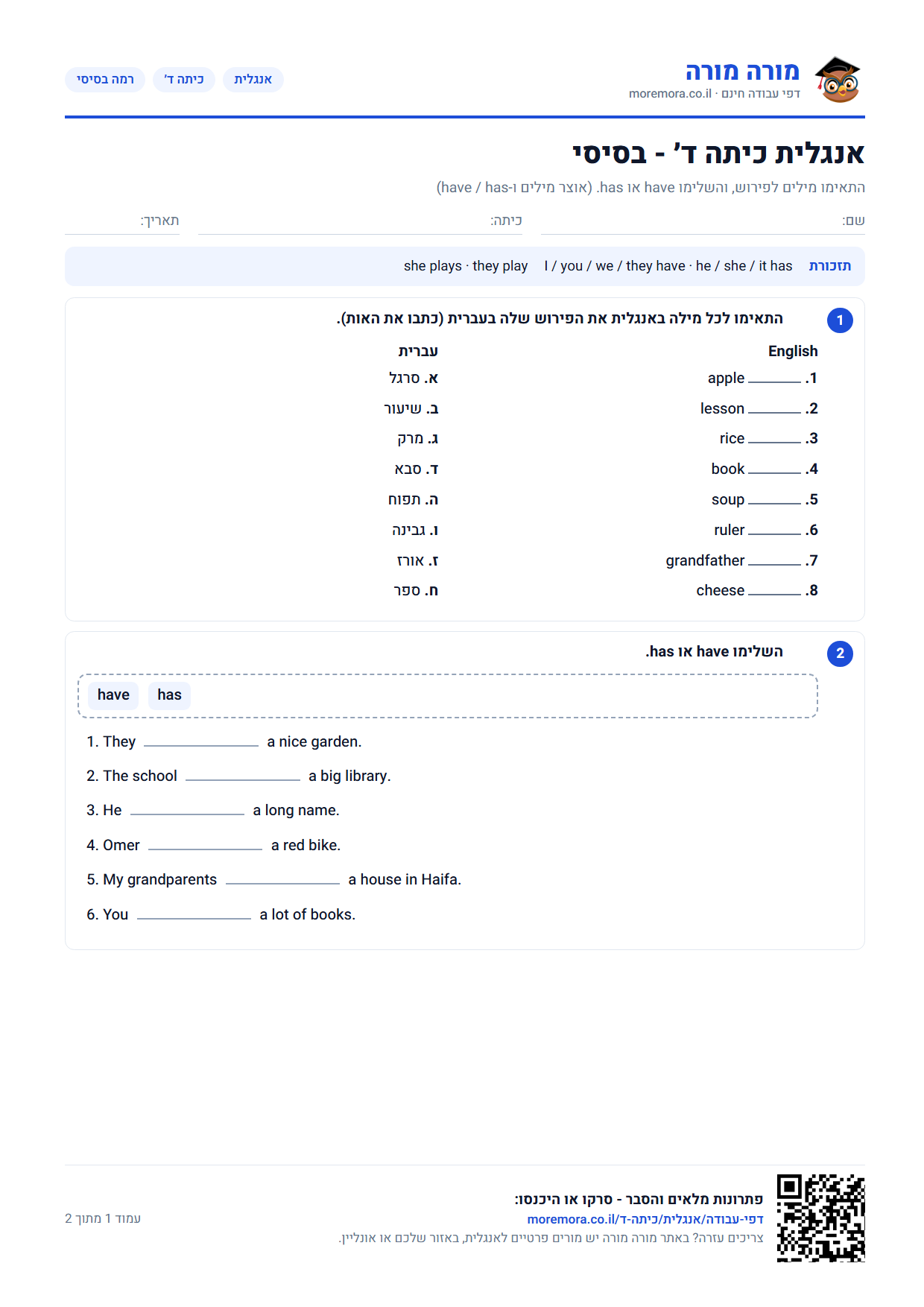Click the page indicator עמוד 1 מתוך 2

tap(103, 1218)
